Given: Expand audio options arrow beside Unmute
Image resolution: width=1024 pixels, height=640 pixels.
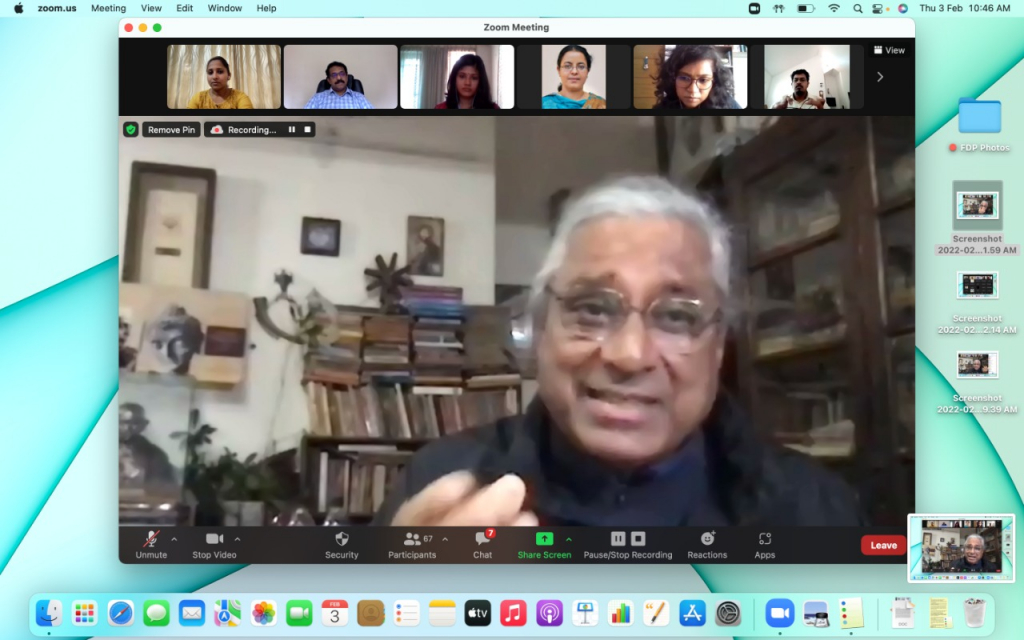Looking at the screenshot, I should pyautogui.click(x=174, y=539).
